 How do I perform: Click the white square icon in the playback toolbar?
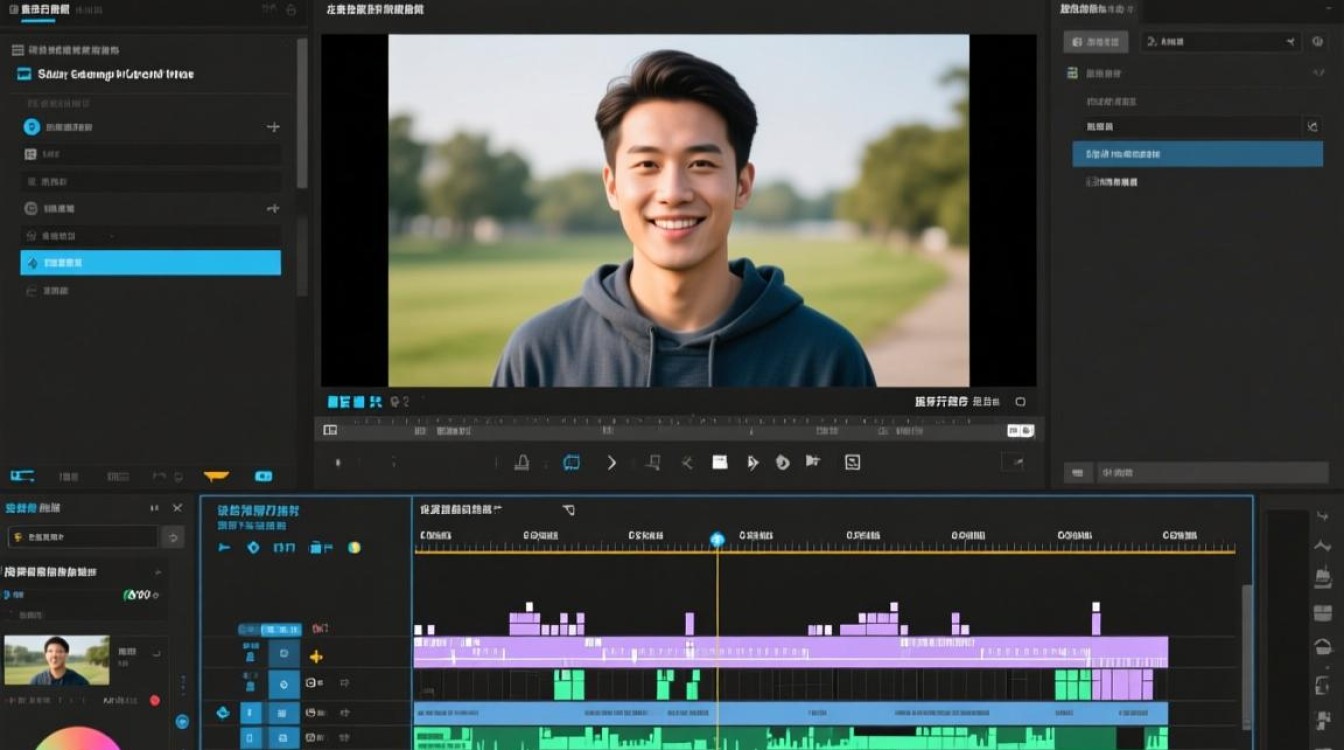pyautogui.click(x=719, y=462)
